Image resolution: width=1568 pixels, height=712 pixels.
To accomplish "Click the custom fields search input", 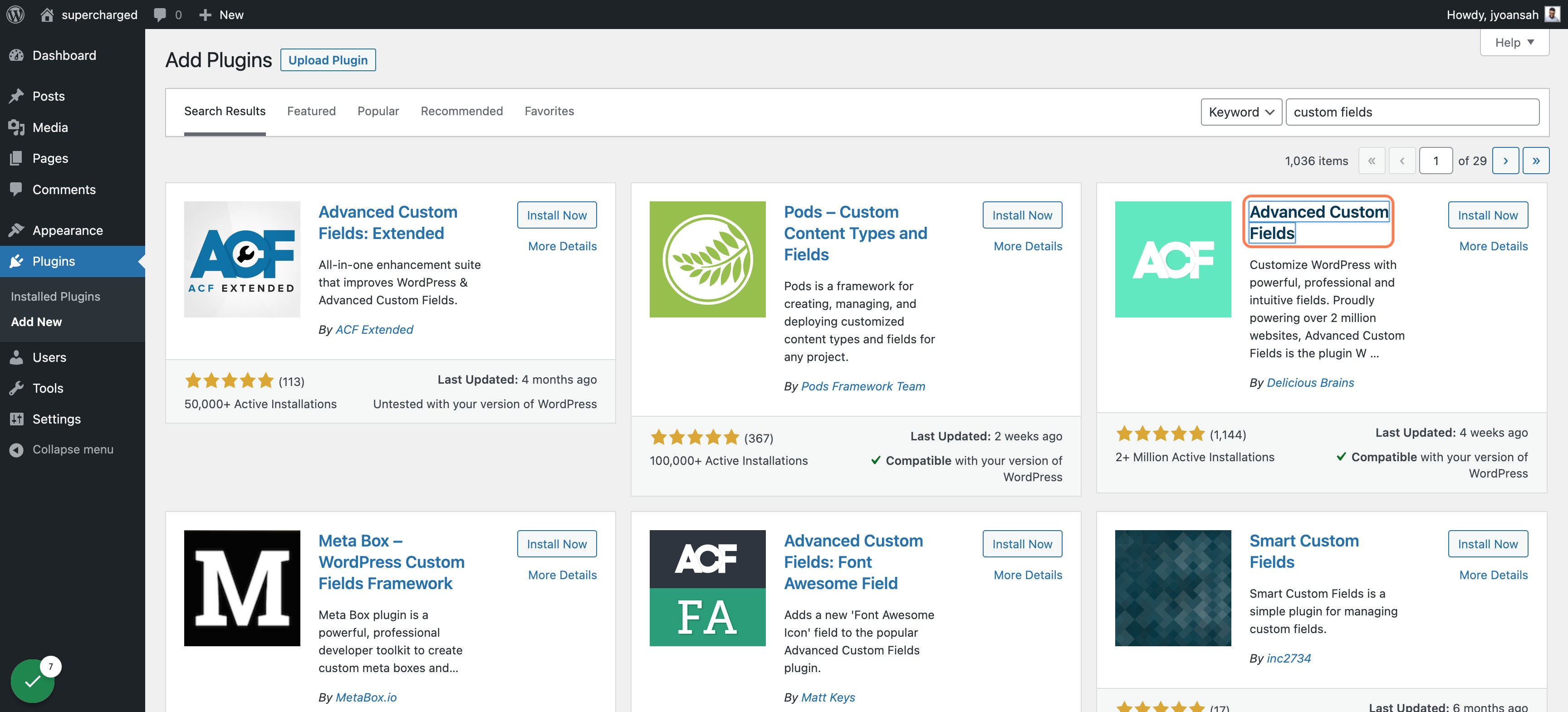I will 1412,112.
